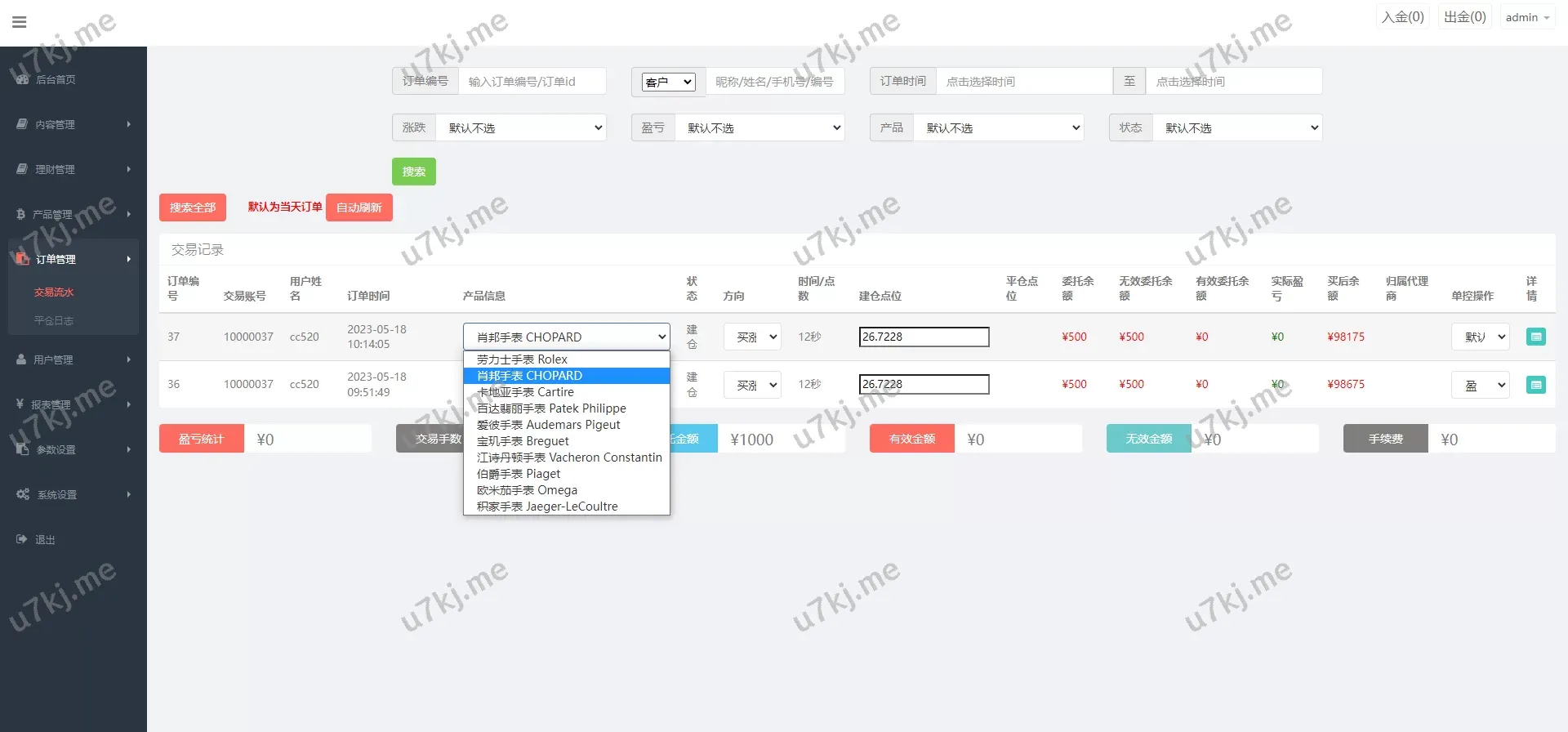The width and height of the screenshot is (1568, 732).
Task: Open 平仓日志 submenu item
Action: [x=54, y=321]
